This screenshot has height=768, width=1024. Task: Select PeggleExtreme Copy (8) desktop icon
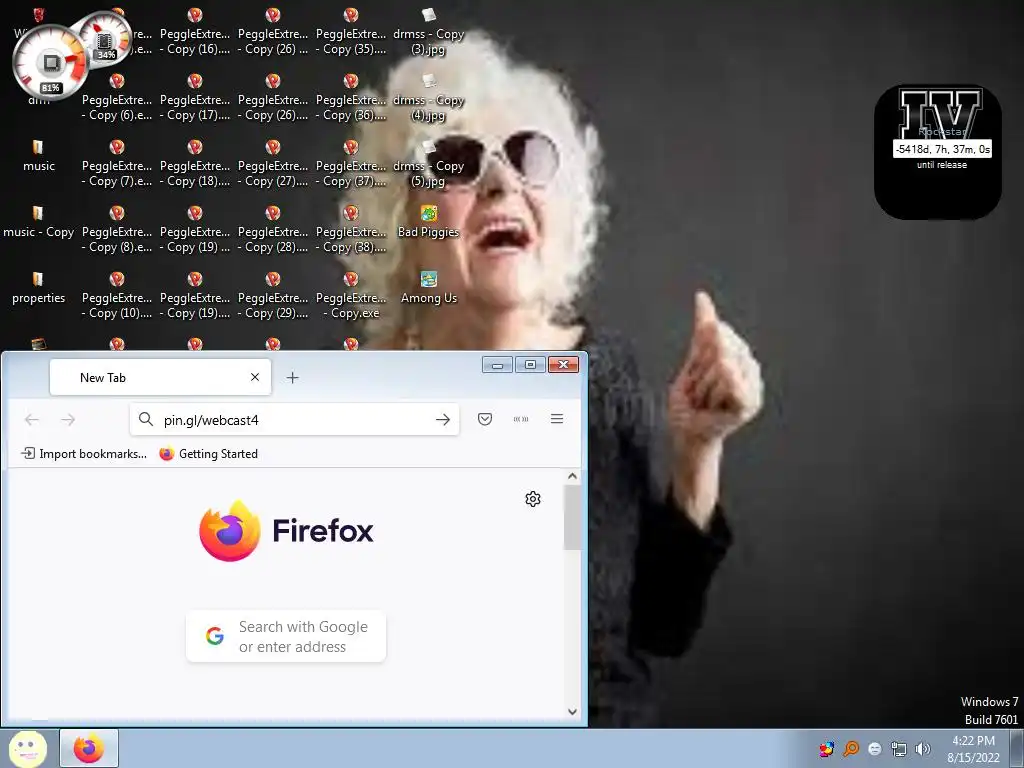point(117,229)
